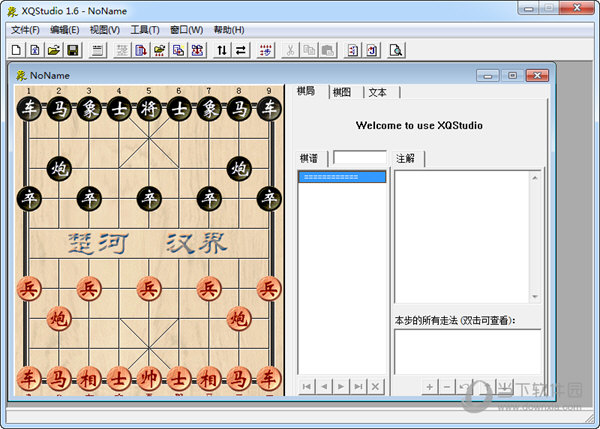Open the 工具(T) menu
This screenshot has width=600, height=429.
[x=145, y=30]
